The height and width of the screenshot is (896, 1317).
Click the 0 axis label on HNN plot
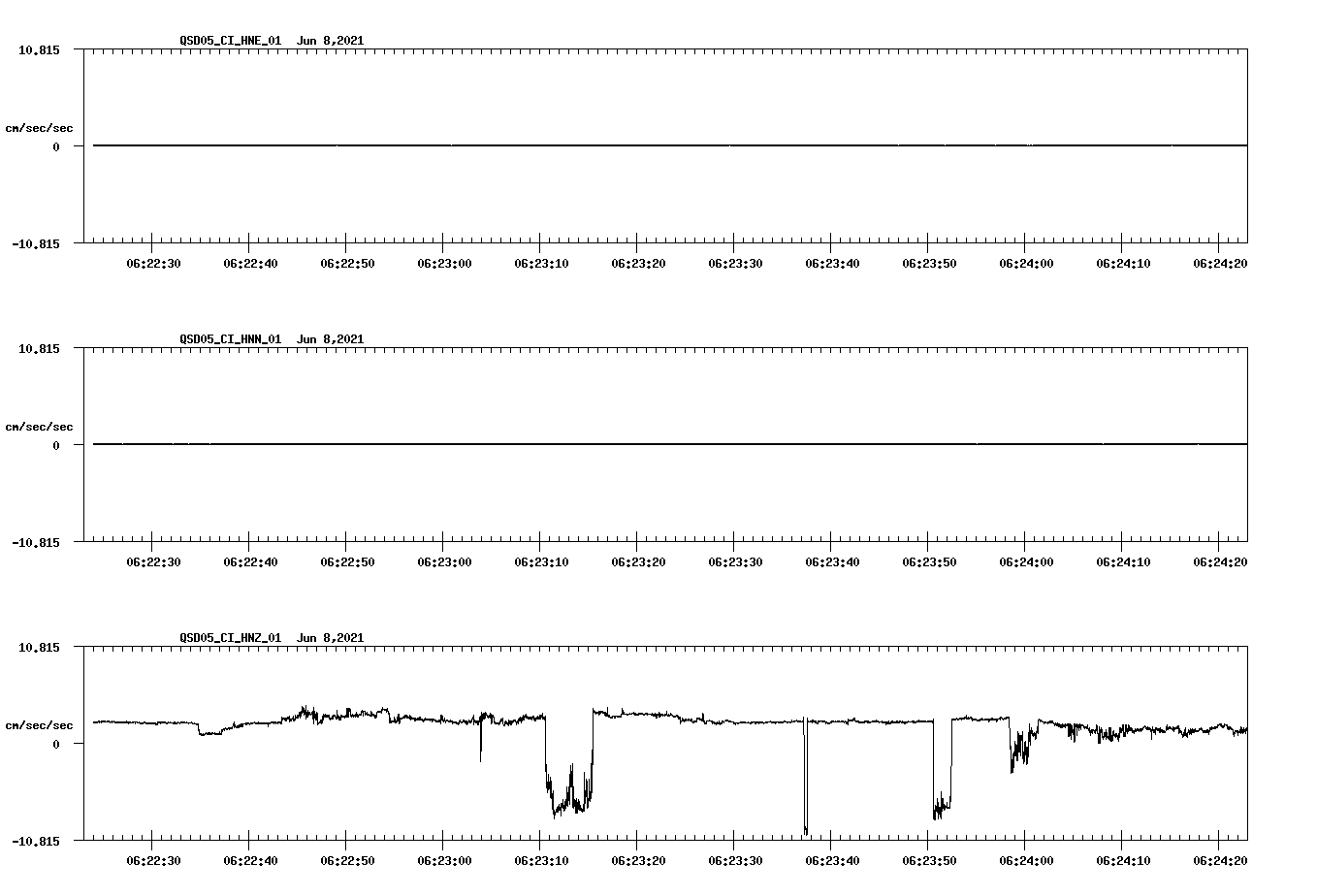(x=56, y=446)
